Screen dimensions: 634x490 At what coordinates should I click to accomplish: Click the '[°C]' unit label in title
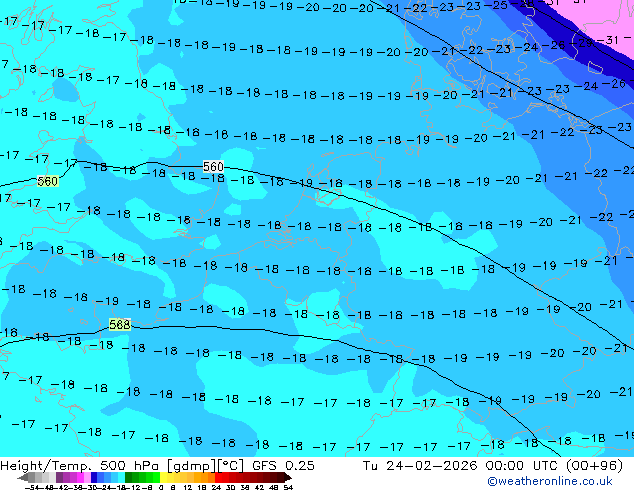pyautogui.click(x=230, y=466)
